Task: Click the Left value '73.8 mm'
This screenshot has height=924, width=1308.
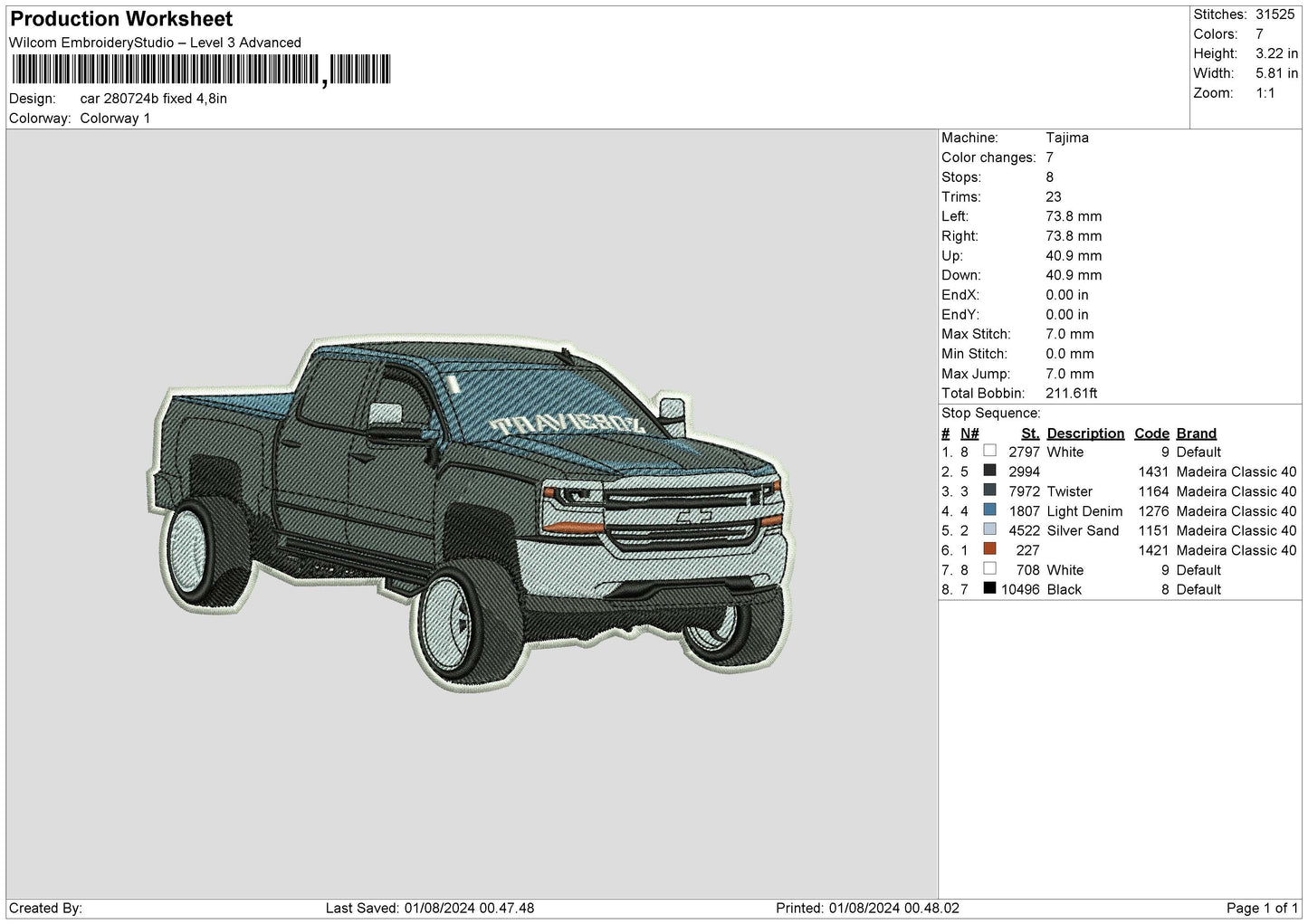Action: pos(1074,216)
